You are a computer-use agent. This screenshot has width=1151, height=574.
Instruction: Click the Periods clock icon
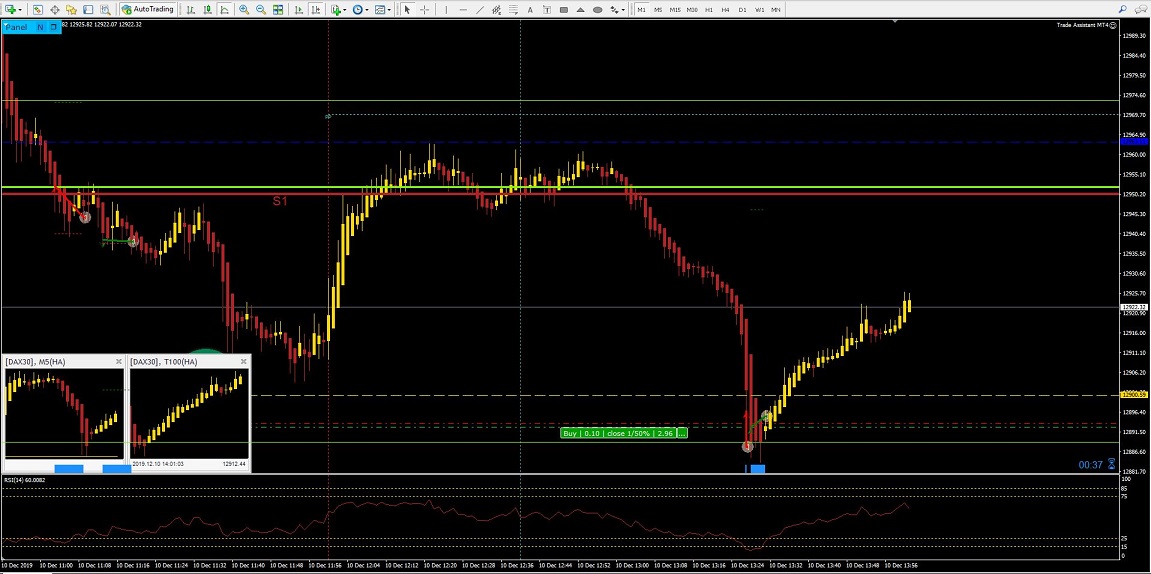(357, 10)
